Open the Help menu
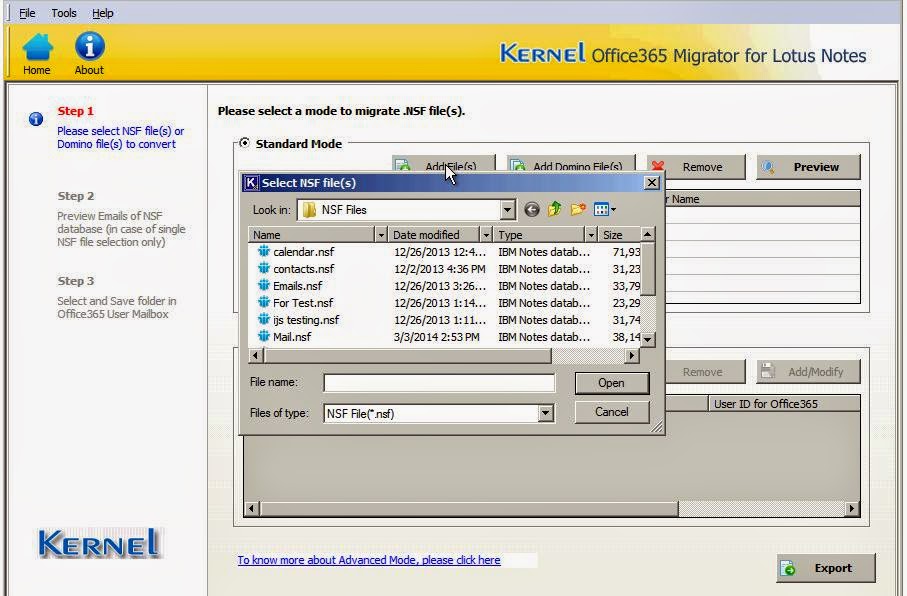Screen dimensions: 907x596 pyautogui.click(x=102, y=13)
